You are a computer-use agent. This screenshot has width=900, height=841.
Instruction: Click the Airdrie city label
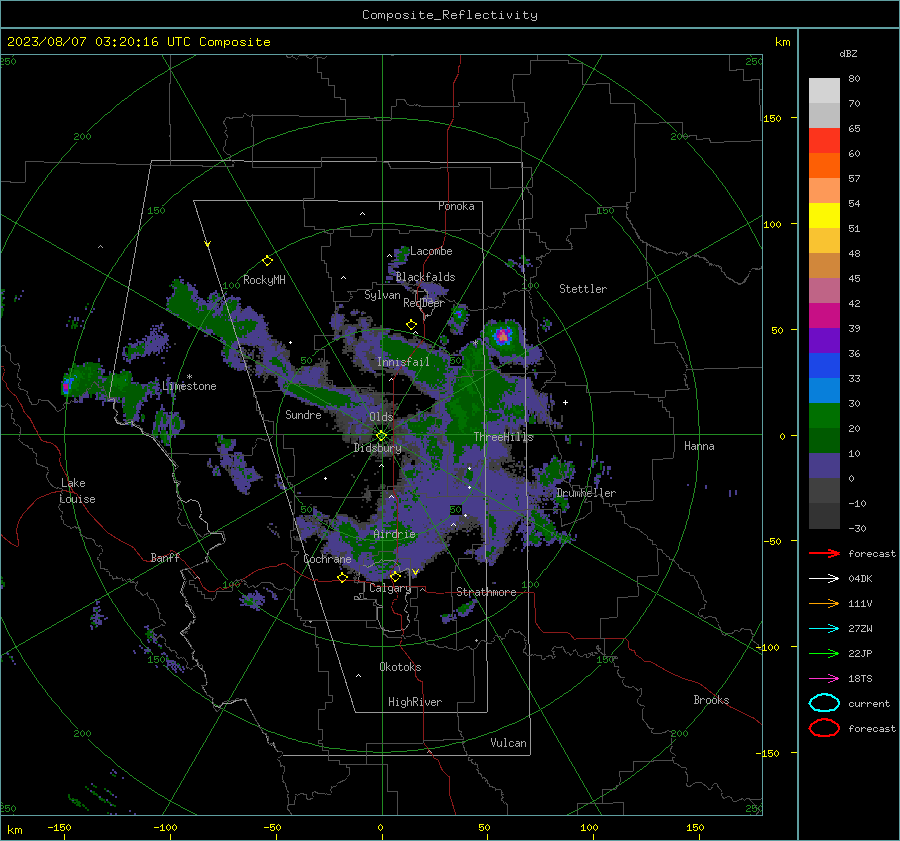click(394, 534)
